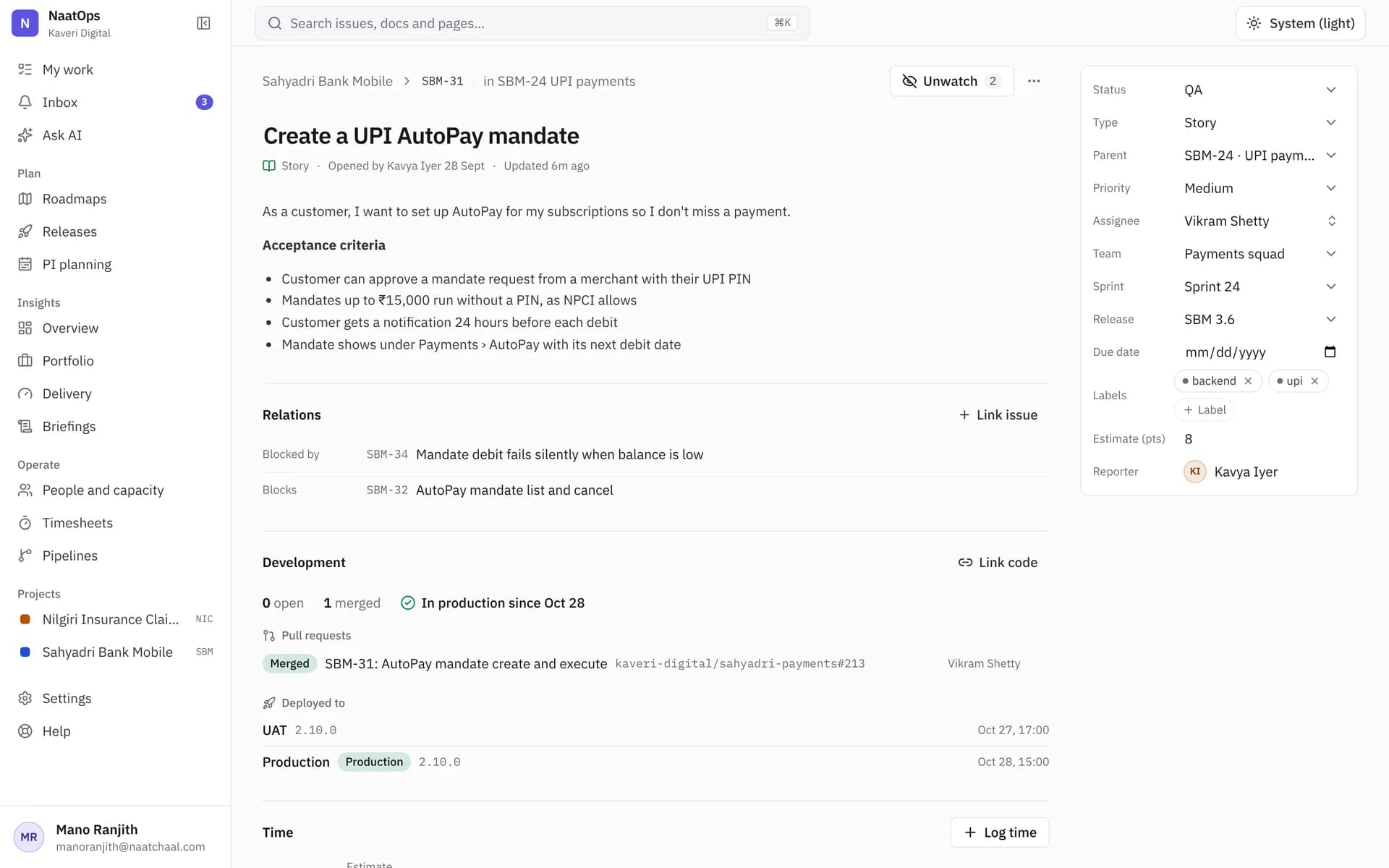This screenshot has width=1389, height=868.
Task: Click the Inbox unread count badge
Action: point(204,102)
